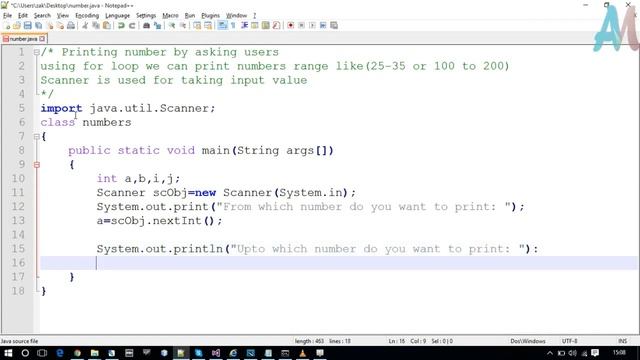Click the Copy toolbar icon
Image resolution: width=640 pixels, height=360 pixels.
coord(96,25)
